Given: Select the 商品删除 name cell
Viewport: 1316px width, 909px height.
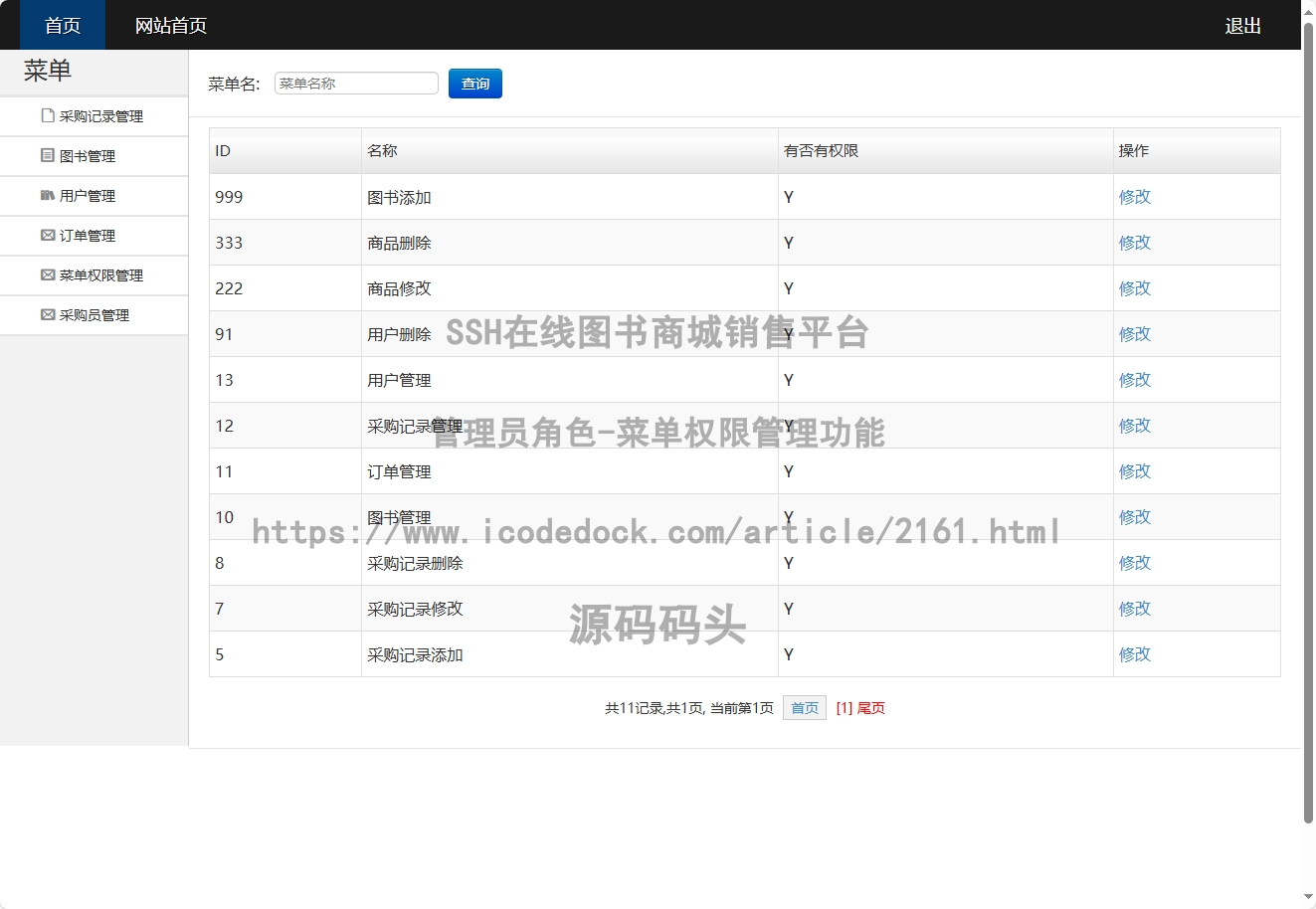Looking at the screenshot, I should click(570, 243).
